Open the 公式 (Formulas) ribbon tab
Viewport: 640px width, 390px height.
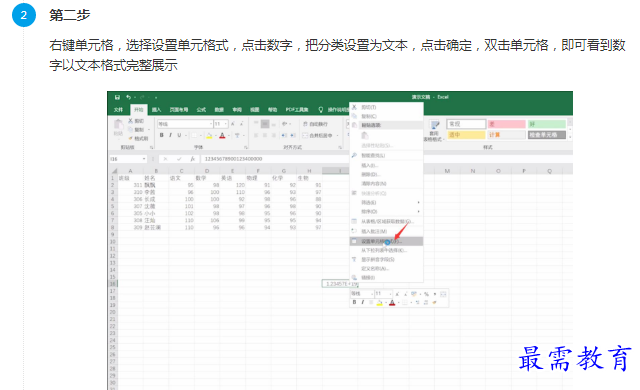(201, 110)
